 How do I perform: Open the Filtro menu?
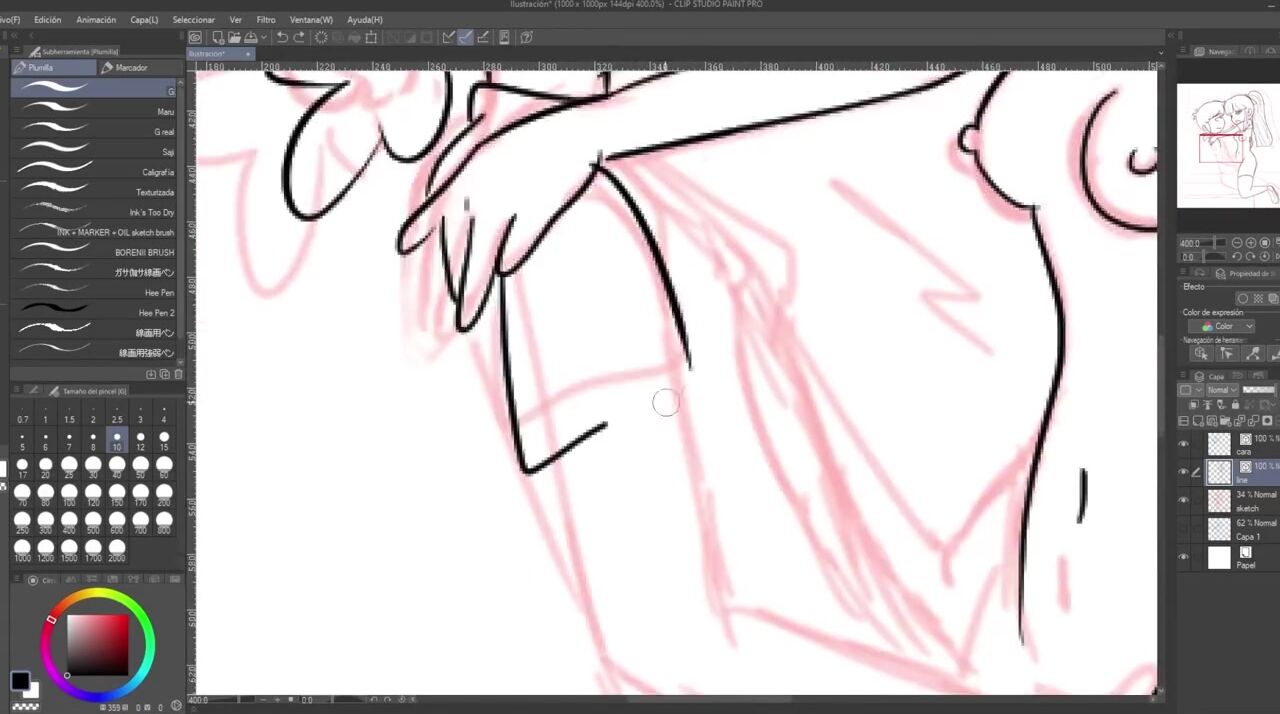pos(266,19)
